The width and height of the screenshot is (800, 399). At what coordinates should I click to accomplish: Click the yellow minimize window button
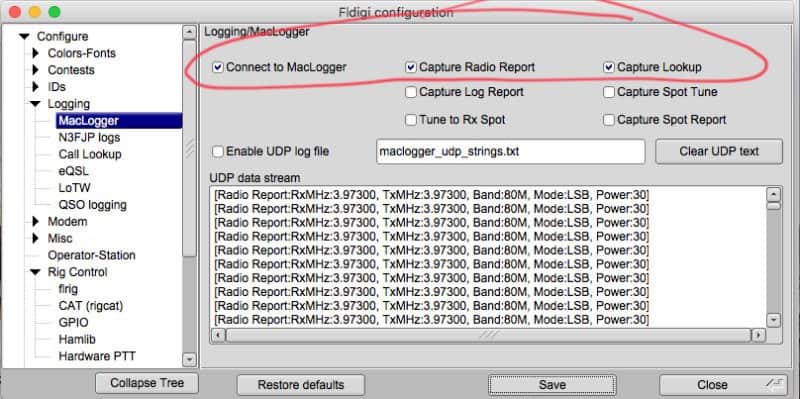[35, 12]
